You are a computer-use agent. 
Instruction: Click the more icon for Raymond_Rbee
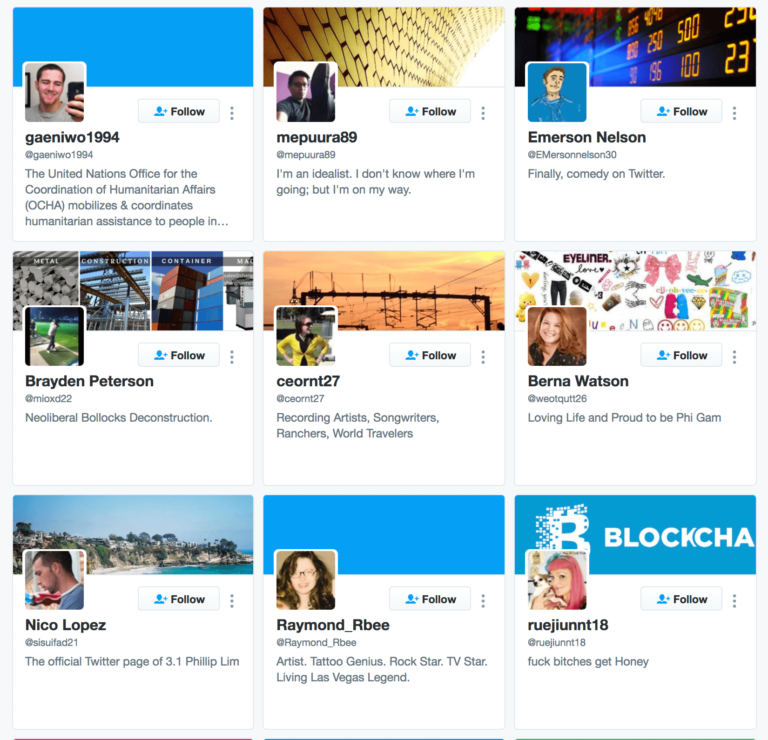click(483, 601)
